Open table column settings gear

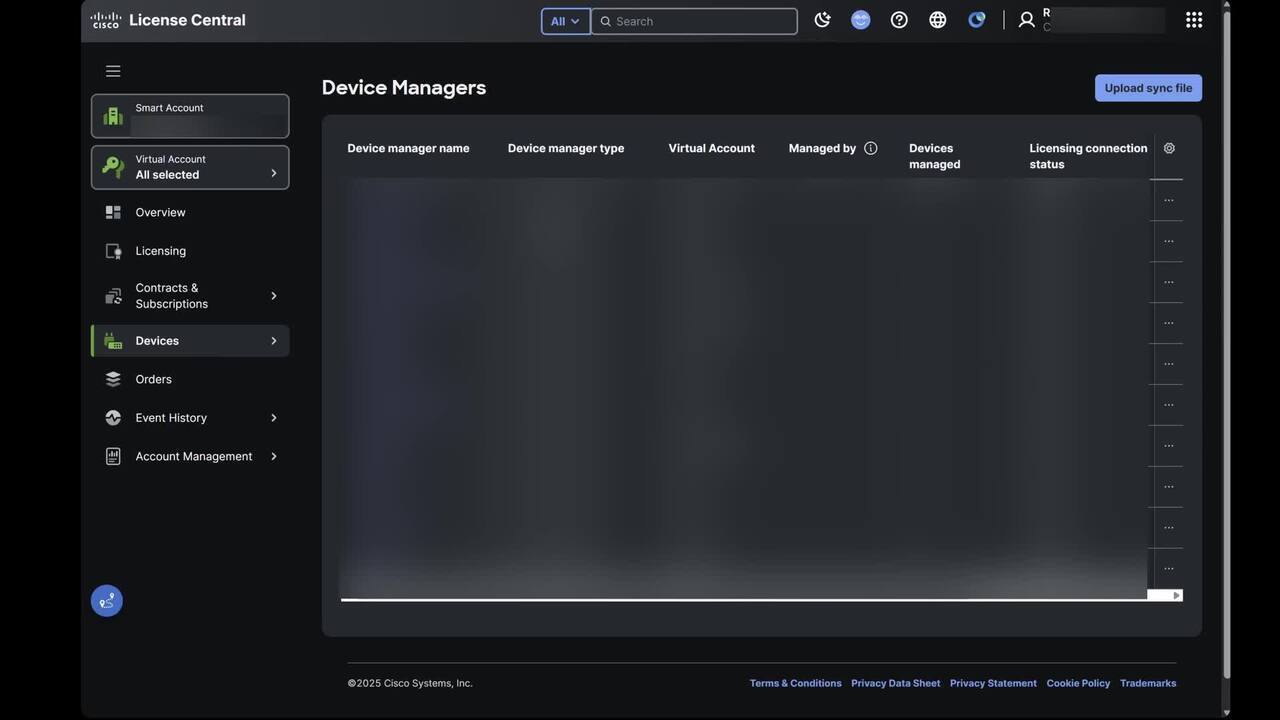pyautogui.click(x=1169, y=148)
